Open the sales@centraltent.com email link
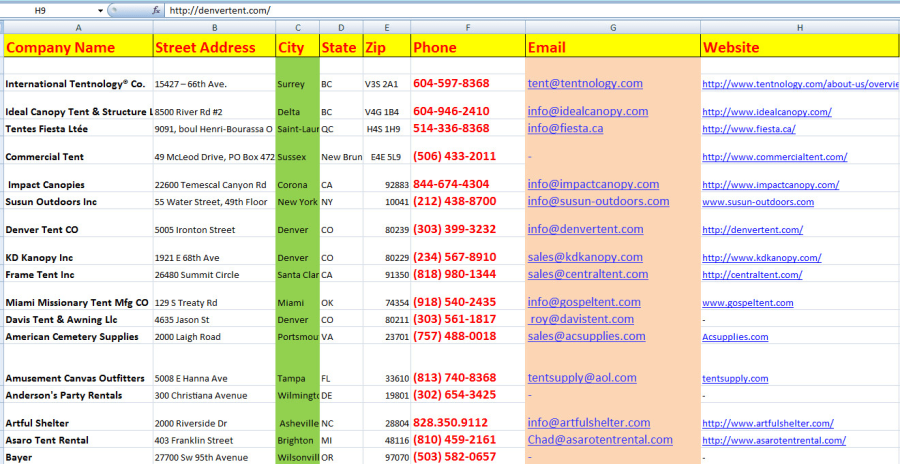This screenshot has width=900, height=464. [588, 274]
